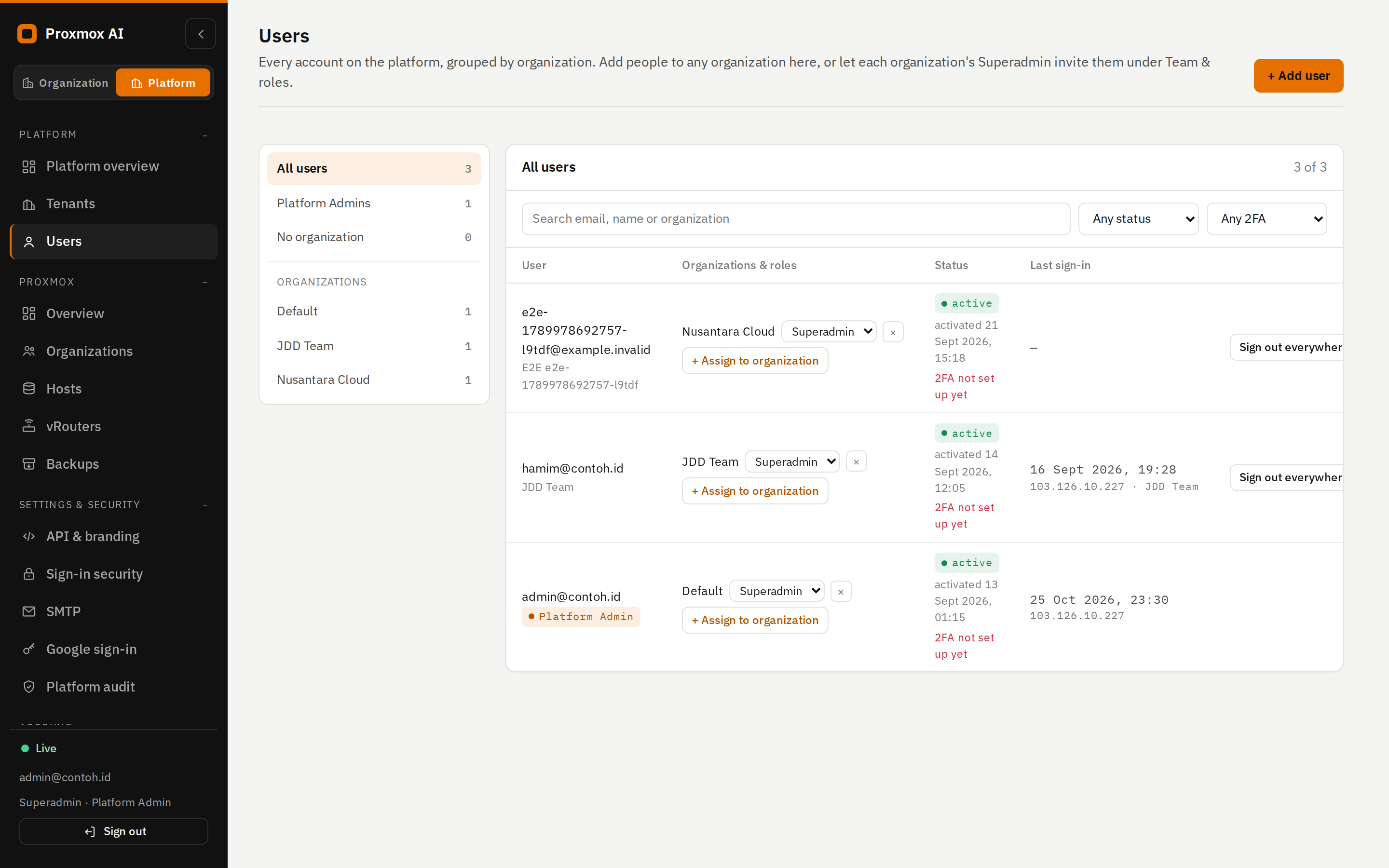Viewport: 1389px width, 868px height.
Task: Open Organizations in the sidebar
Action: point(114,352)
